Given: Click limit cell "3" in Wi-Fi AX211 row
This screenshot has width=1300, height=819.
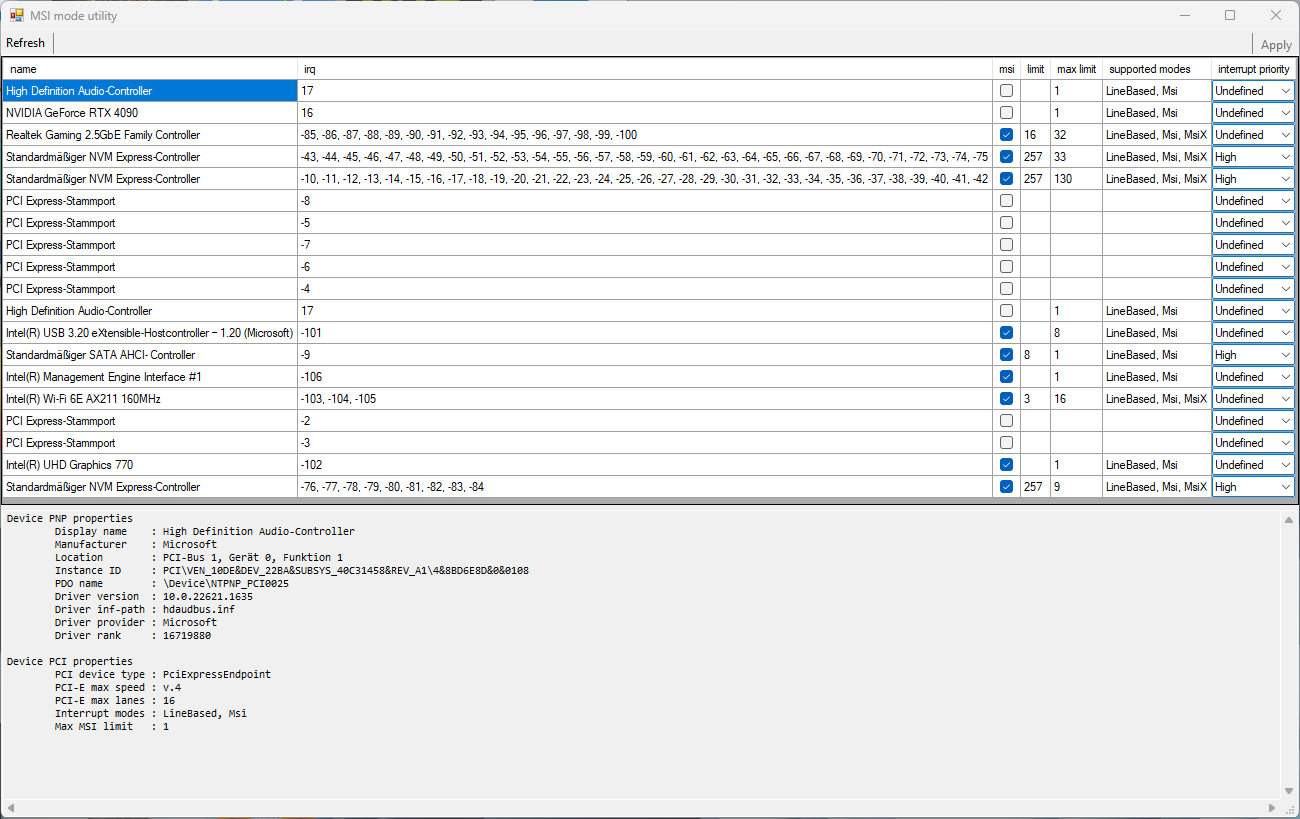Looking at the screenshot, I should coord(1035,399).
